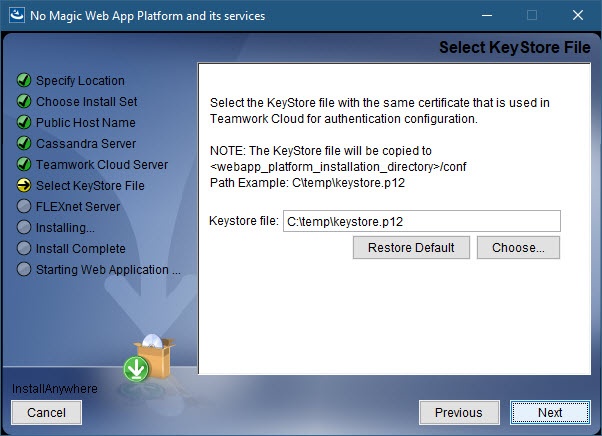Select the Cassandra Server step label

tap(86, 144)
